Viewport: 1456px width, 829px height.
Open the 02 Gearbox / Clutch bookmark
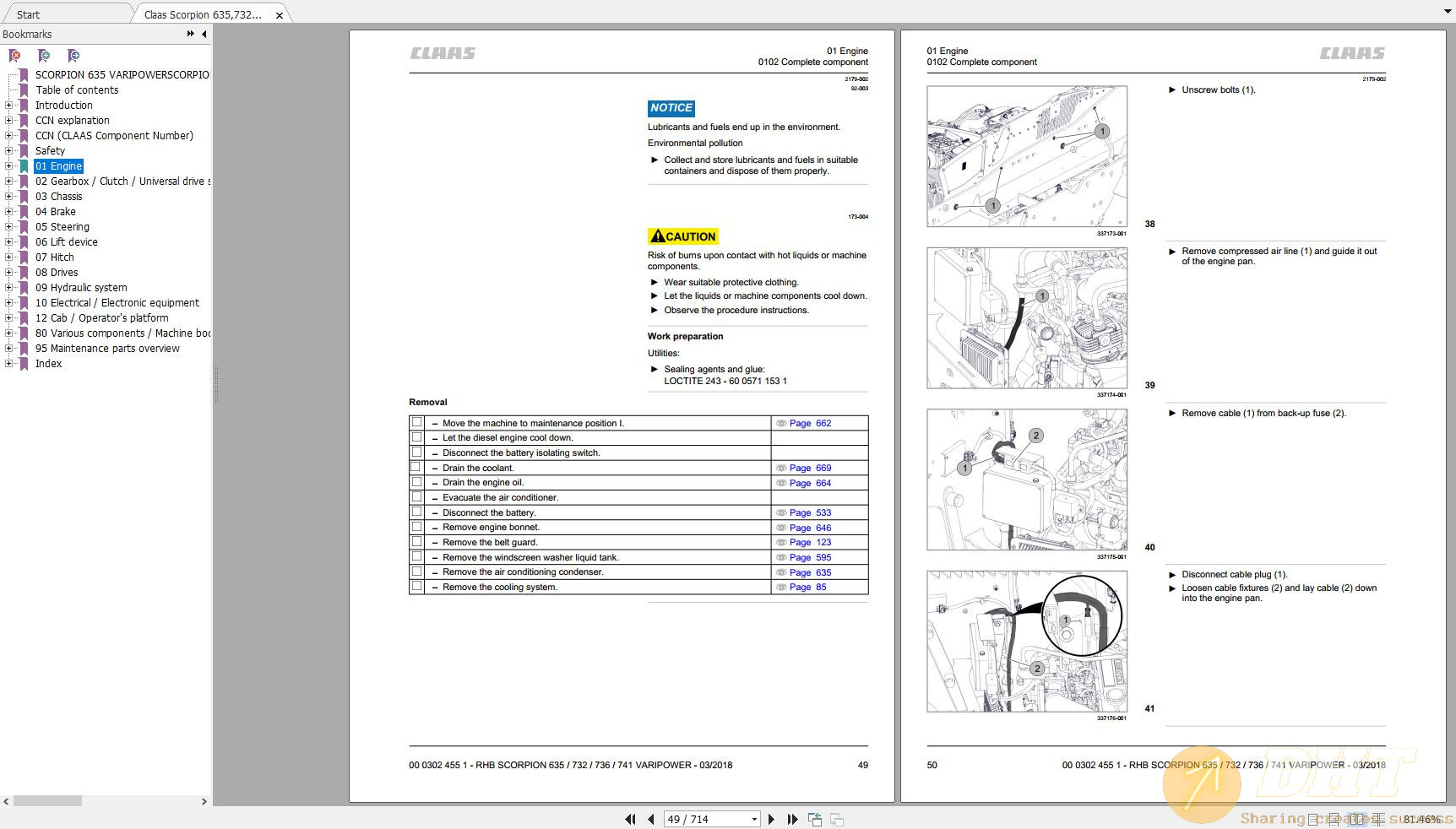[x=123, y=182]
